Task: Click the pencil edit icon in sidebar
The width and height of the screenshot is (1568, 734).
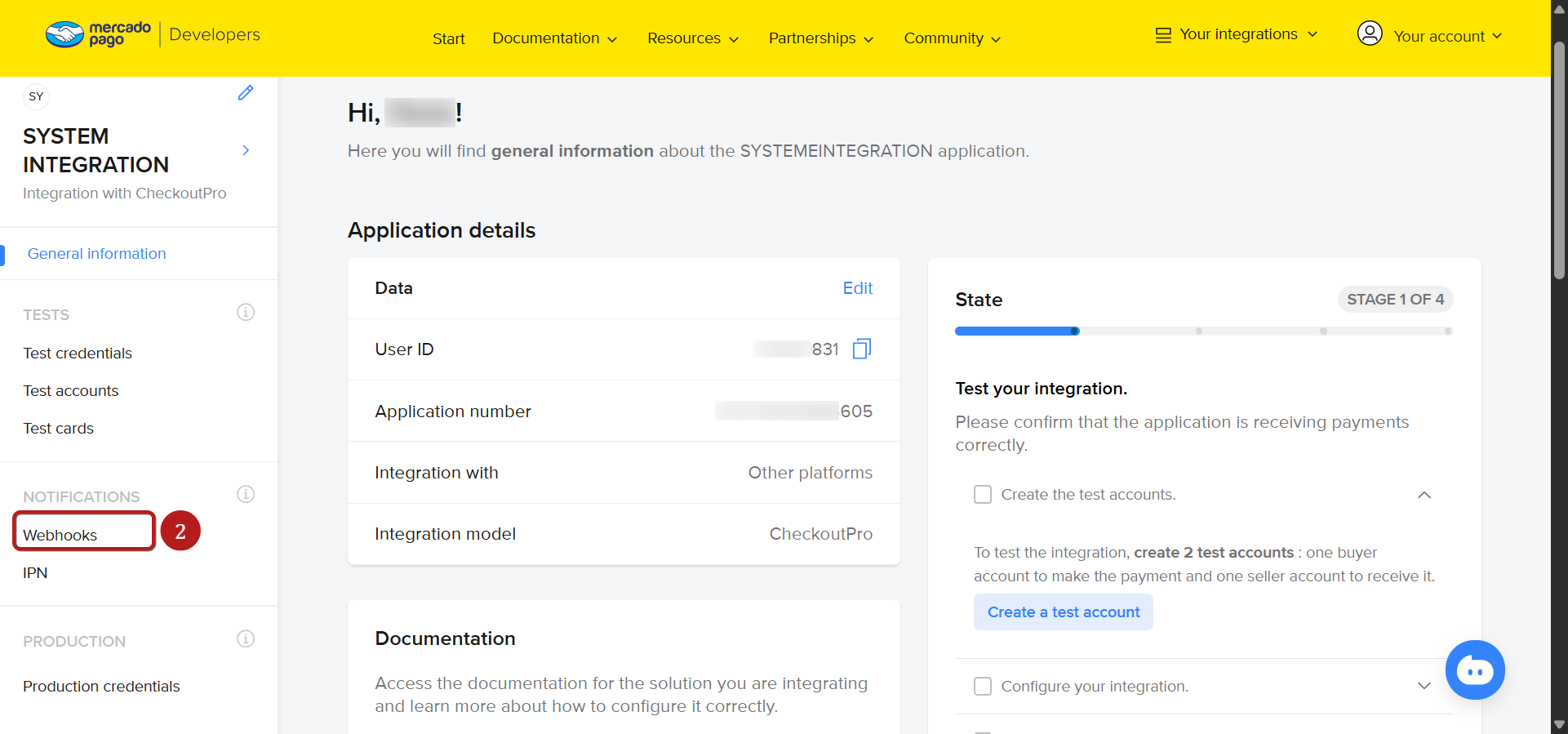Action: (x=246, y=93)
